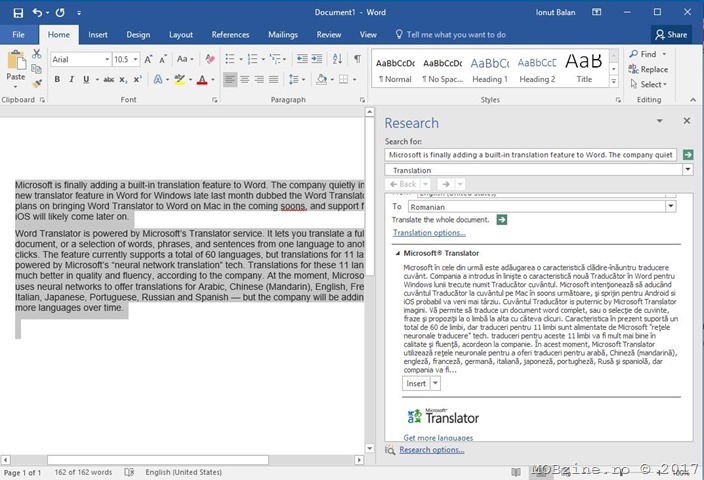This screenshot has height=480, width=704.
Task: Click the Save icon in title bar
Action: [x=18, y=13]
